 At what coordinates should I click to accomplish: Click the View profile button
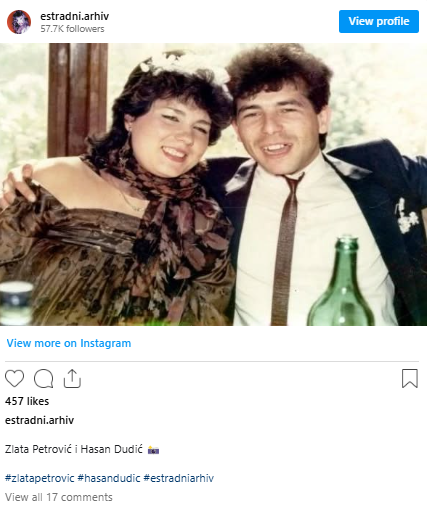379,21
